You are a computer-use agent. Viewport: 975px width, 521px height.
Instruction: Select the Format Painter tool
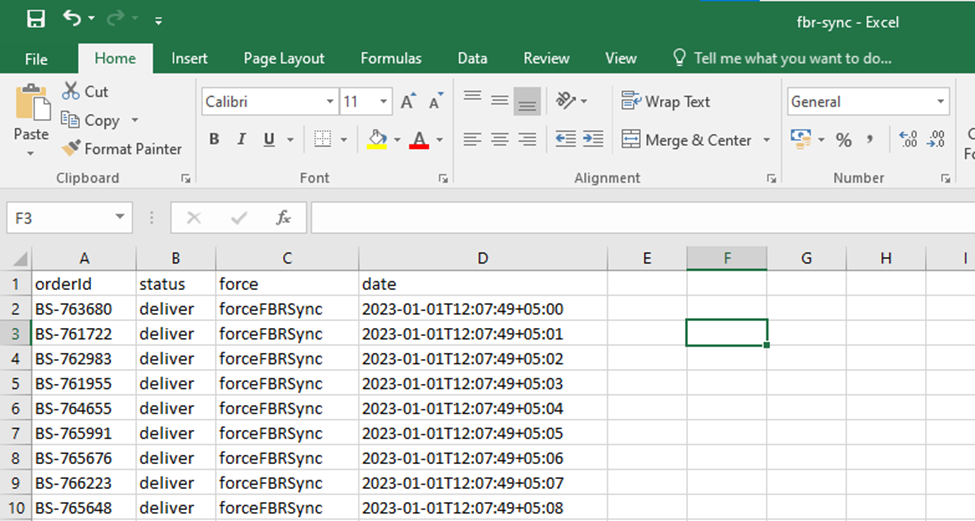click(x=122, y=149)
